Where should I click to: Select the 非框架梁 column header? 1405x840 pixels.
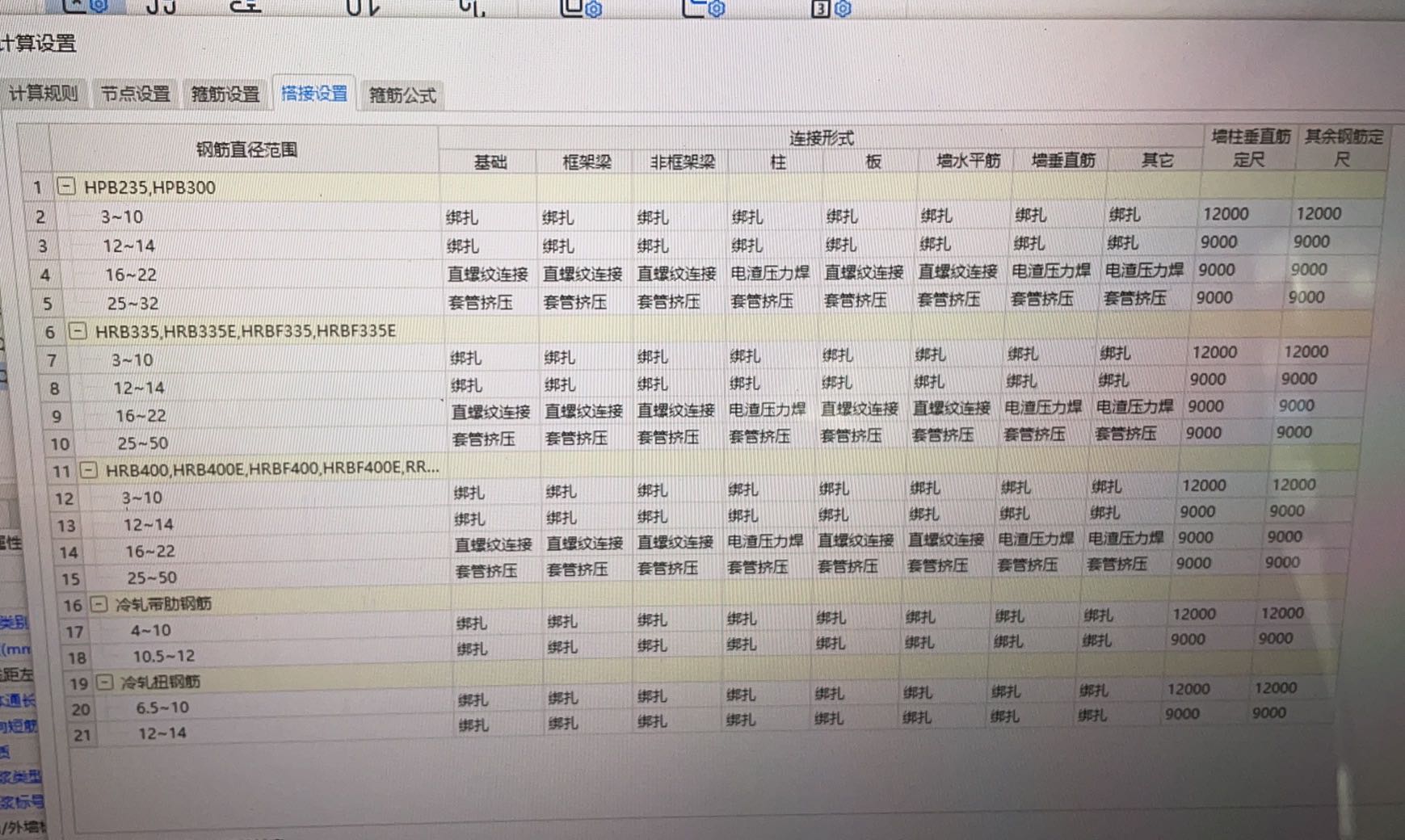tap(683, 162)
